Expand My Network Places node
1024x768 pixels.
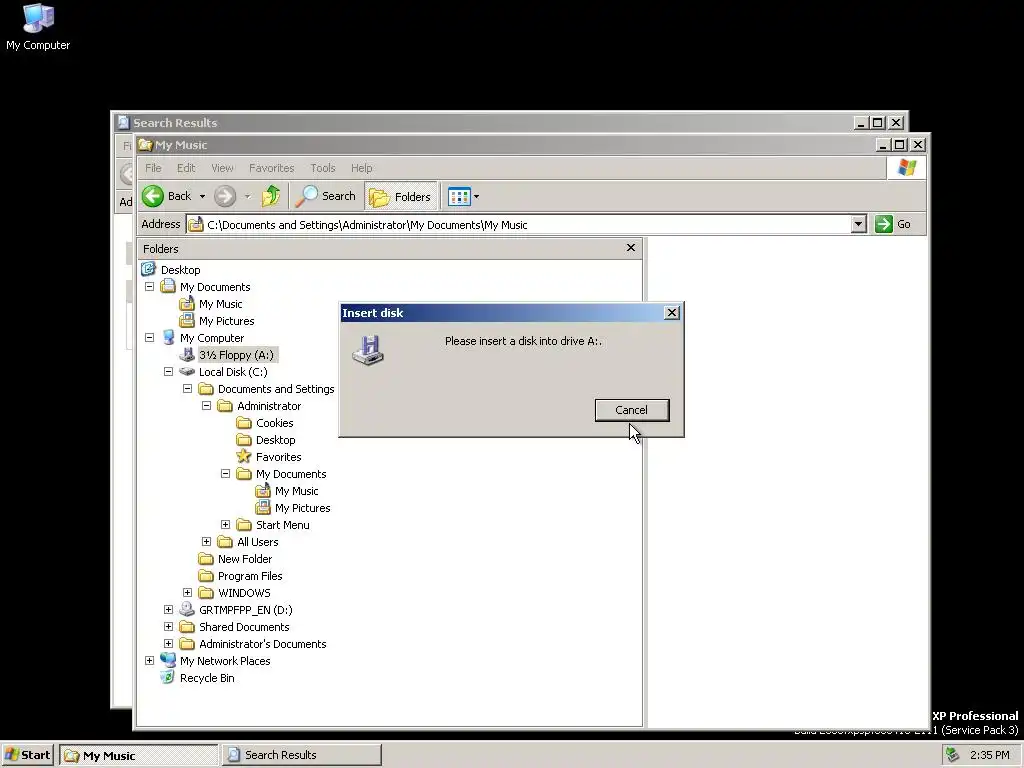pos(150,660)
